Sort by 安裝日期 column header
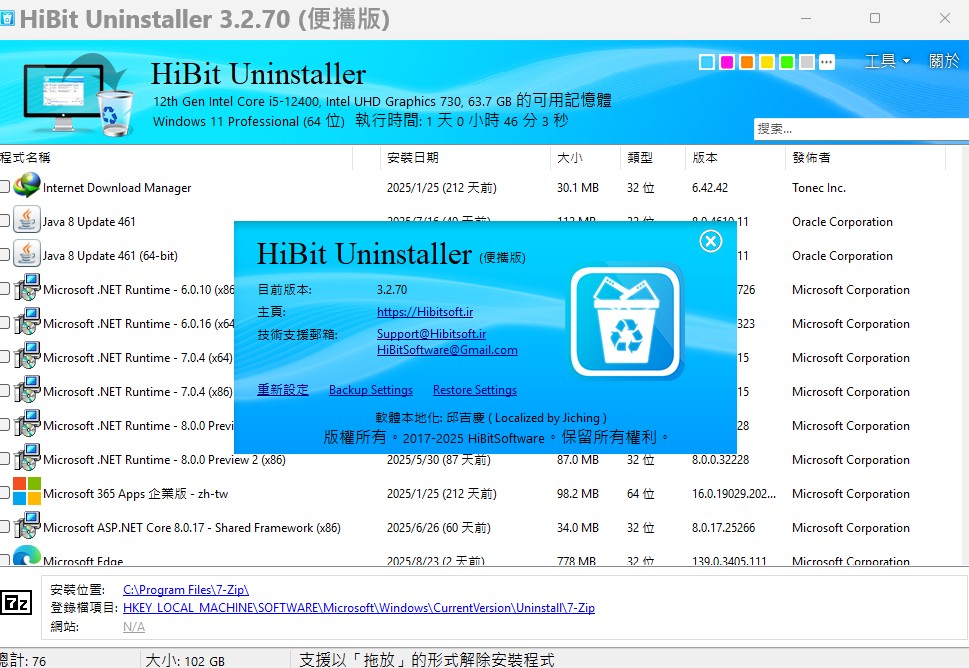 (465, 158)
